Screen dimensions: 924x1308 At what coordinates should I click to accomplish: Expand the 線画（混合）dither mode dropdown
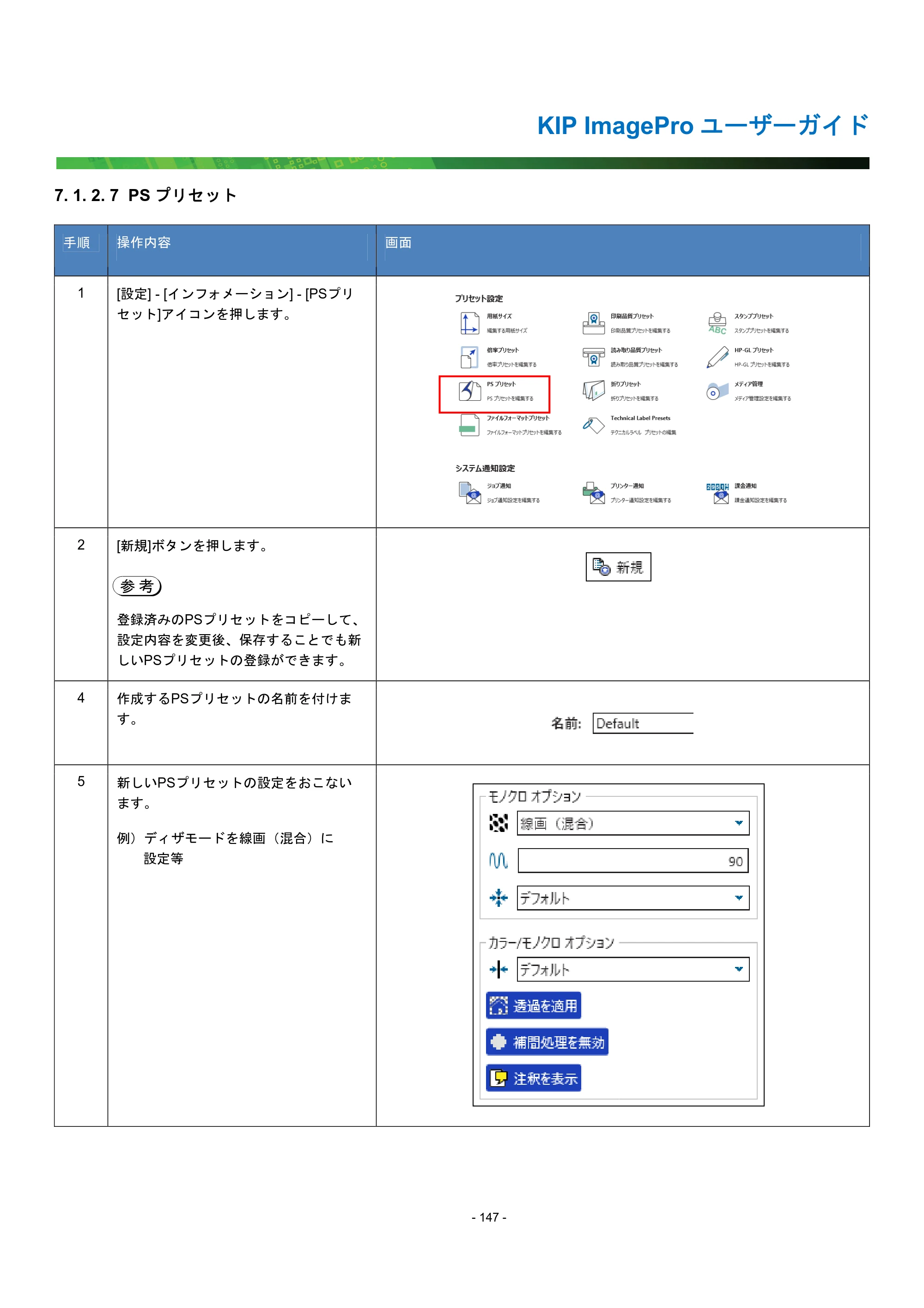pos(738,823)
